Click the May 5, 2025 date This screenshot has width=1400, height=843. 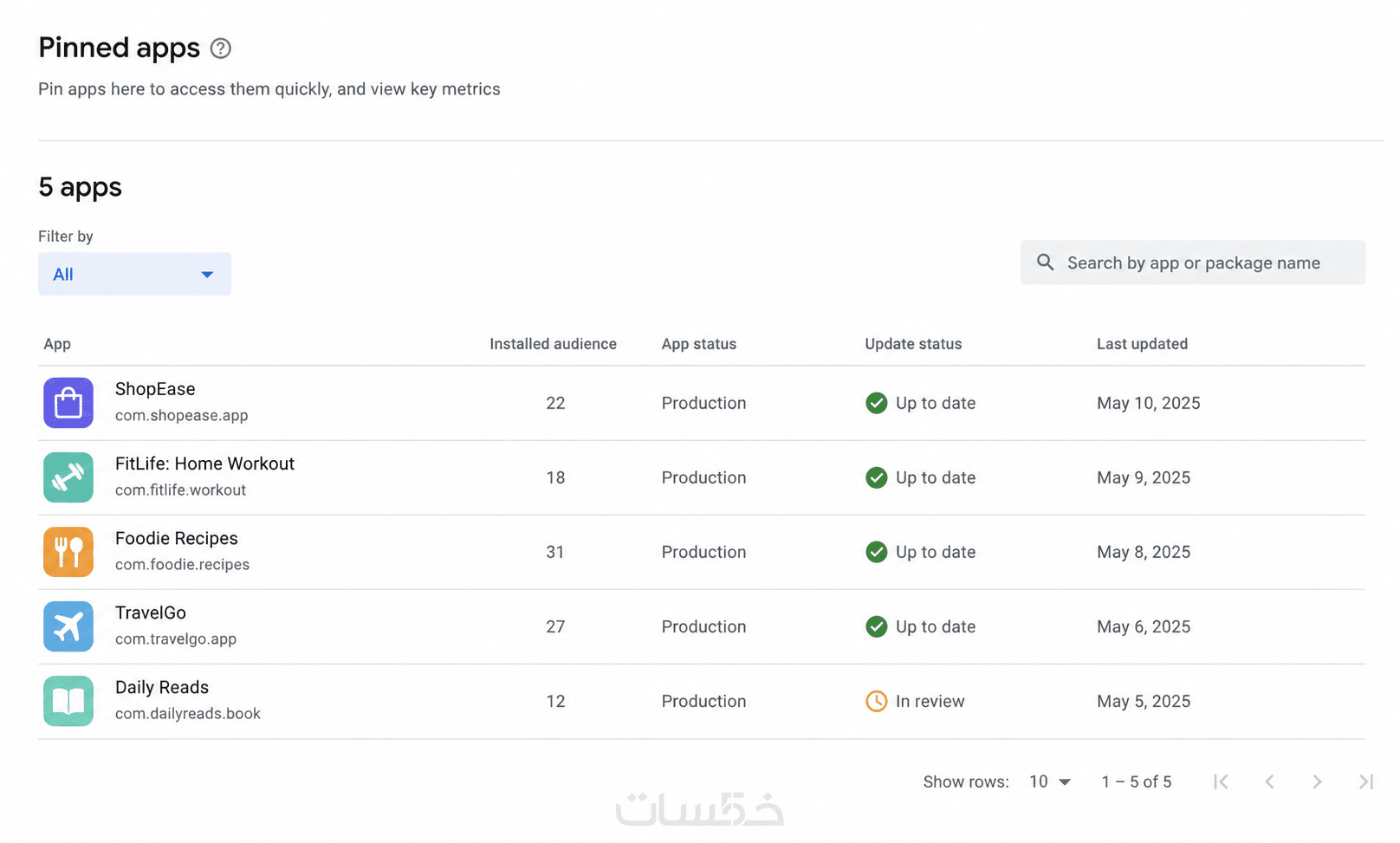click(x=1144, y=701)
